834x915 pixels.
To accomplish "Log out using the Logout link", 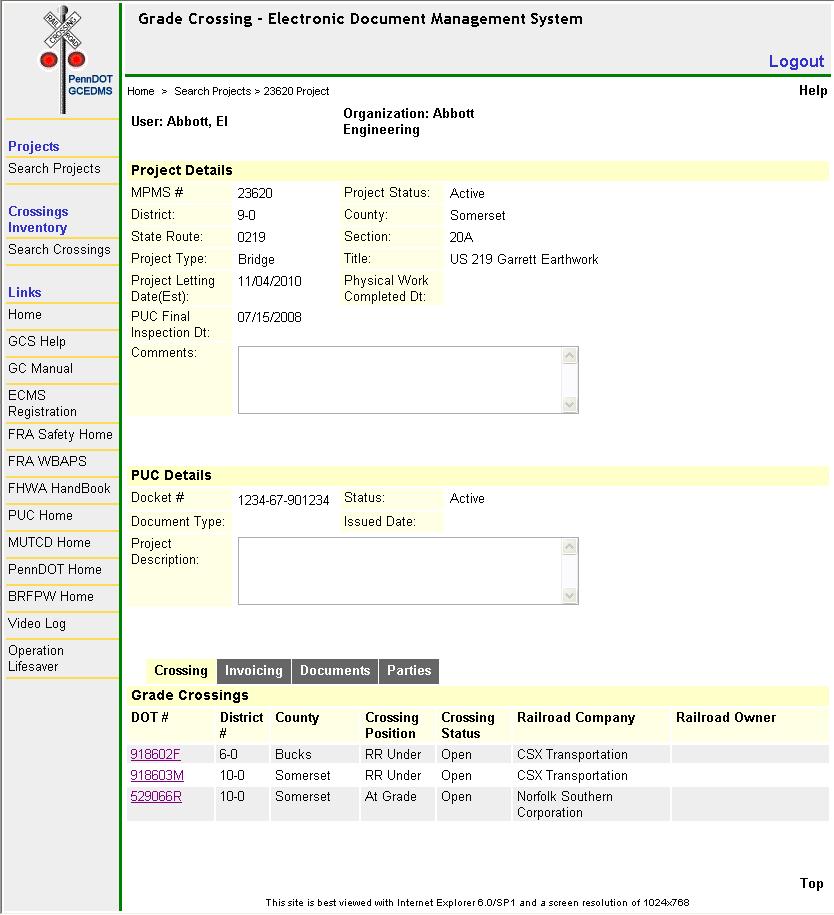I will (796, 62).
